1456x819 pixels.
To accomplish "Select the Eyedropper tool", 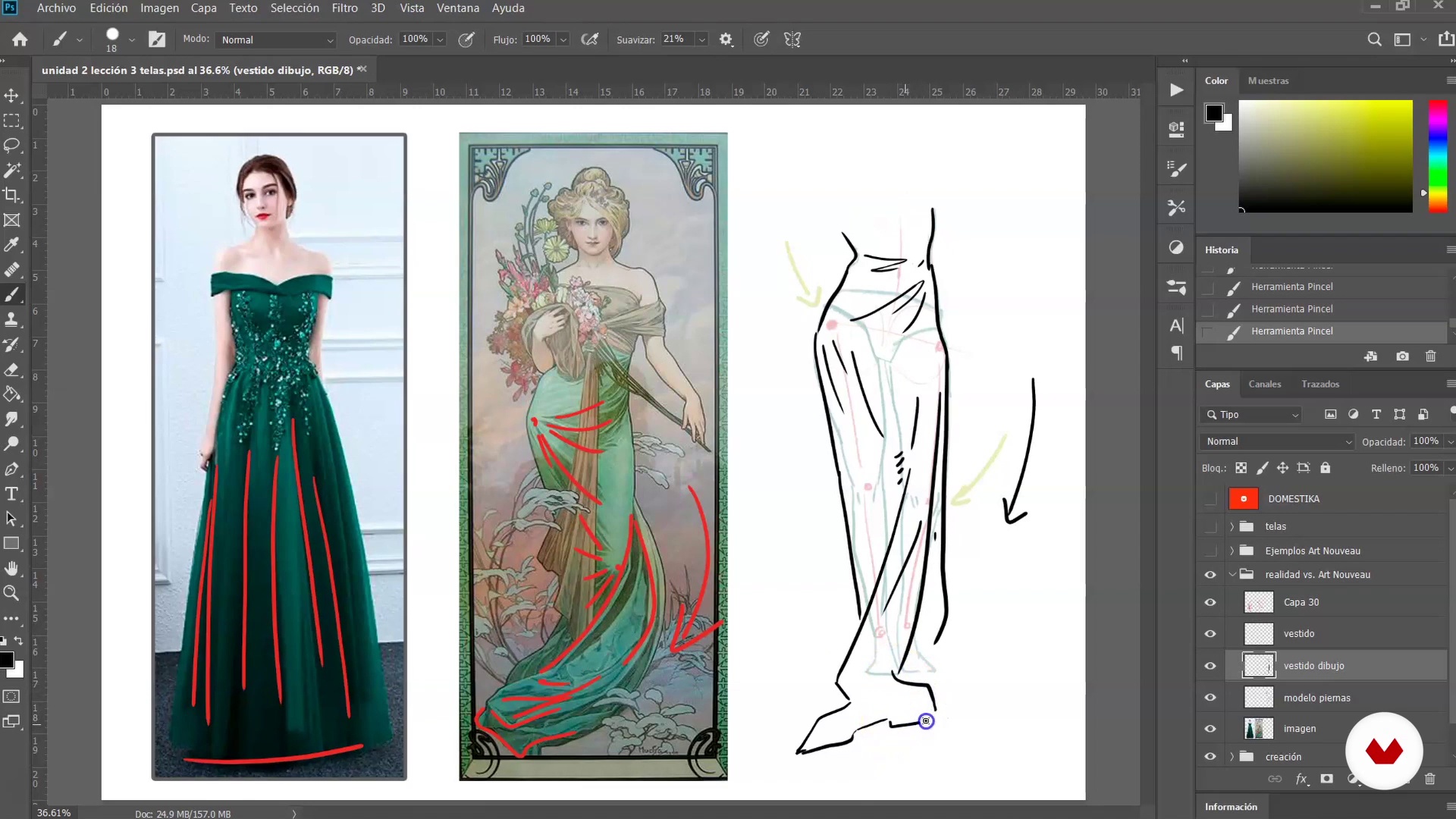I will 11,244.
